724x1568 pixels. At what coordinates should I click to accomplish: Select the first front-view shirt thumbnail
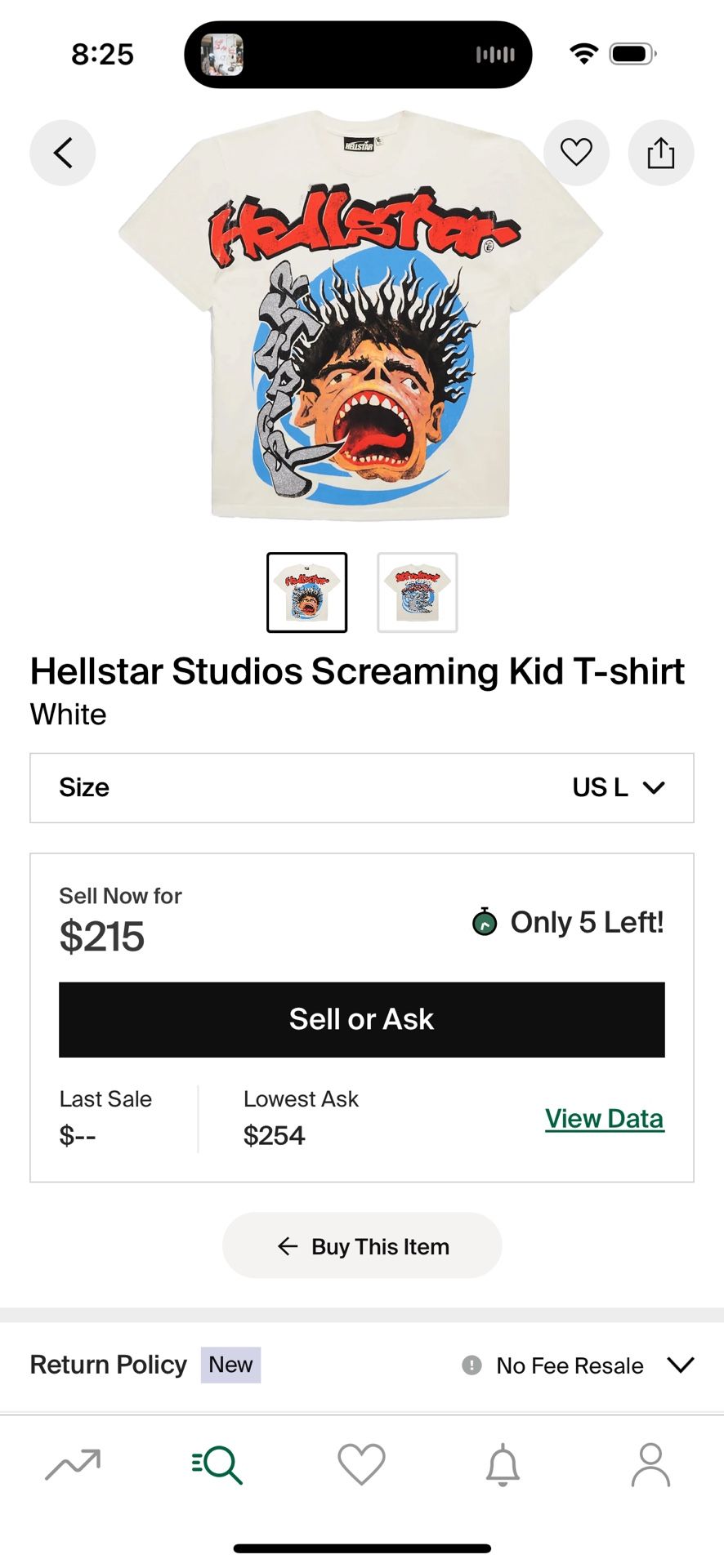click(307, 592)
